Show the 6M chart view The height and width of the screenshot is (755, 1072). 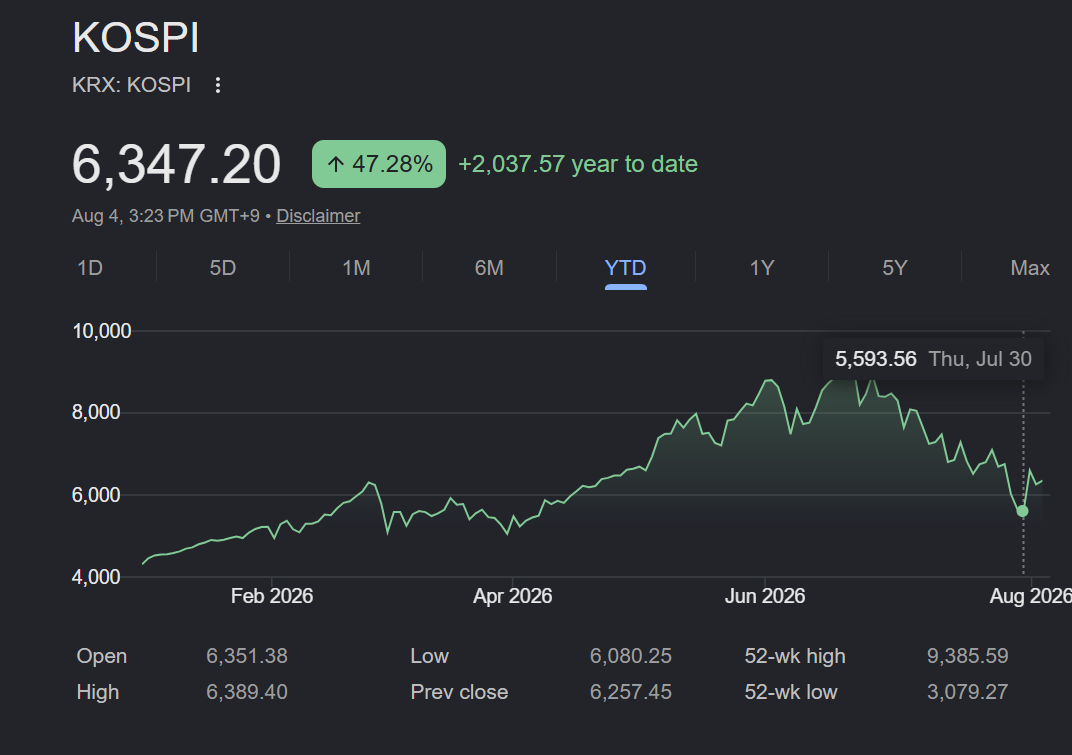click(x=489, y=267)
